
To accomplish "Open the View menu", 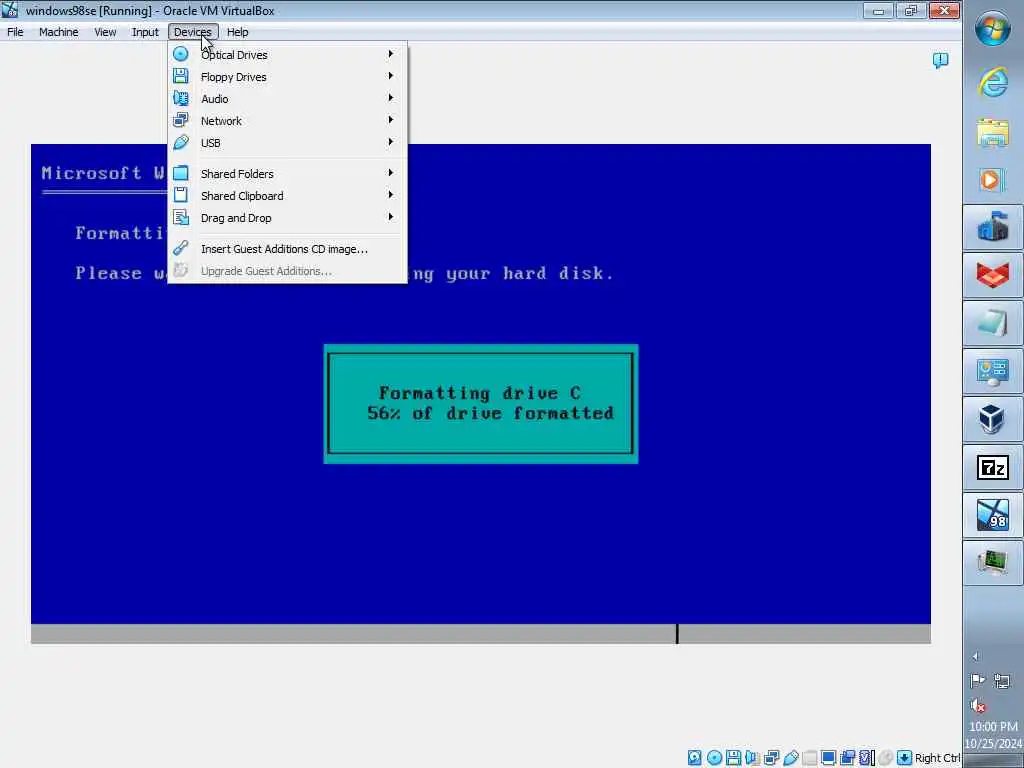I will 104,32.
